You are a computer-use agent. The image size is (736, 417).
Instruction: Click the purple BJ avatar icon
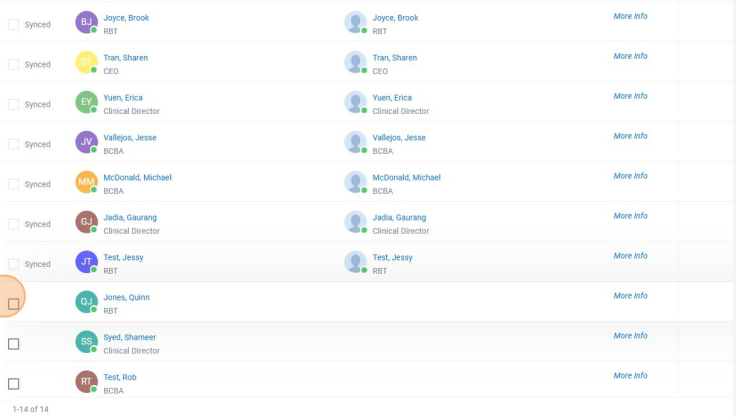tap(87, 23)
